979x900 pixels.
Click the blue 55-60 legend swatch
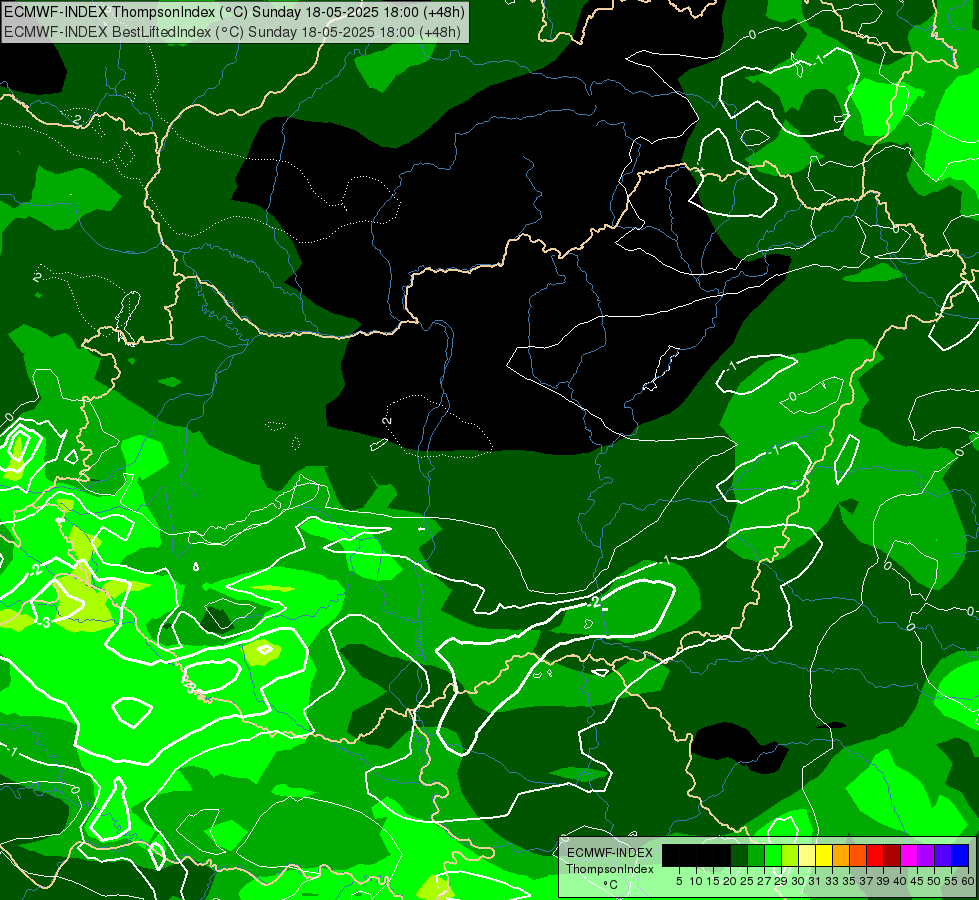pos(960,856)
